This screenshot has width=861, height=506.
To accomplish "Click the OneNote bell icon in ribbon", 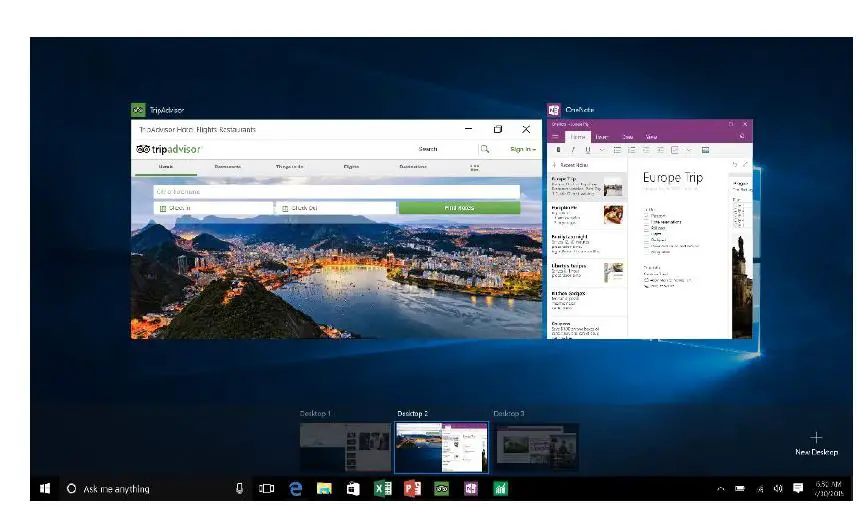I will [742, 136].
